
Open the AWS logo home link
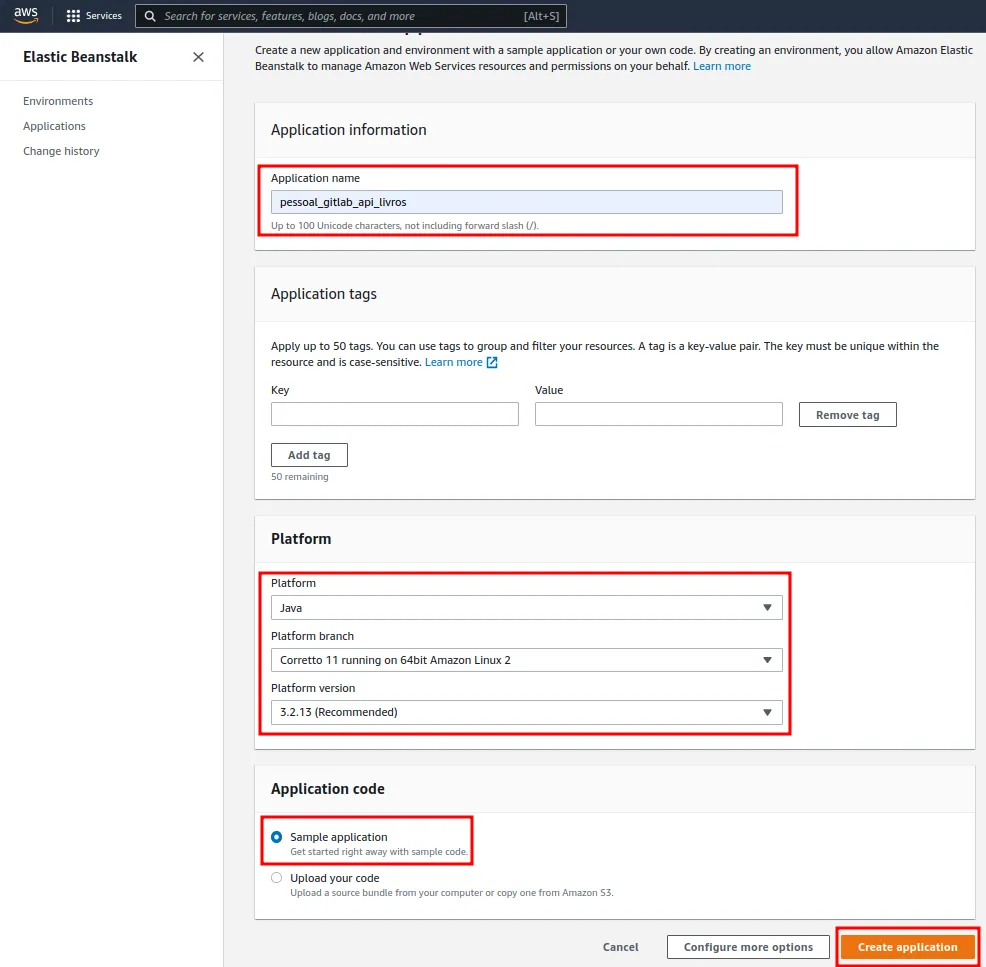(x=26, y=15)
